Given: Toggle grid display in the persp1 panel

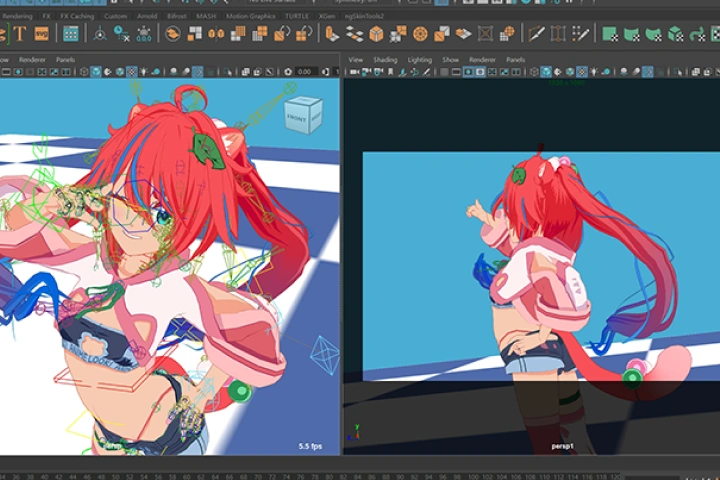Looking at the screenshot, I should click(444, 72).
